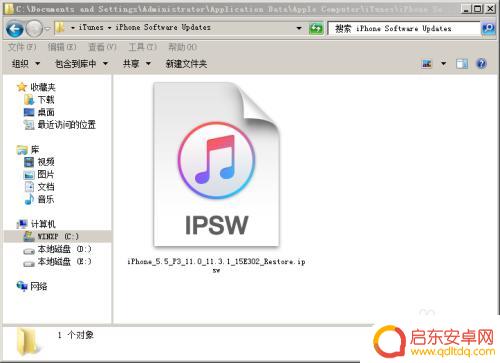Expand arrow before iPhone Software Updates breadcrumb
The height and width of the screenshot is (363, 500).
[109, 28]
